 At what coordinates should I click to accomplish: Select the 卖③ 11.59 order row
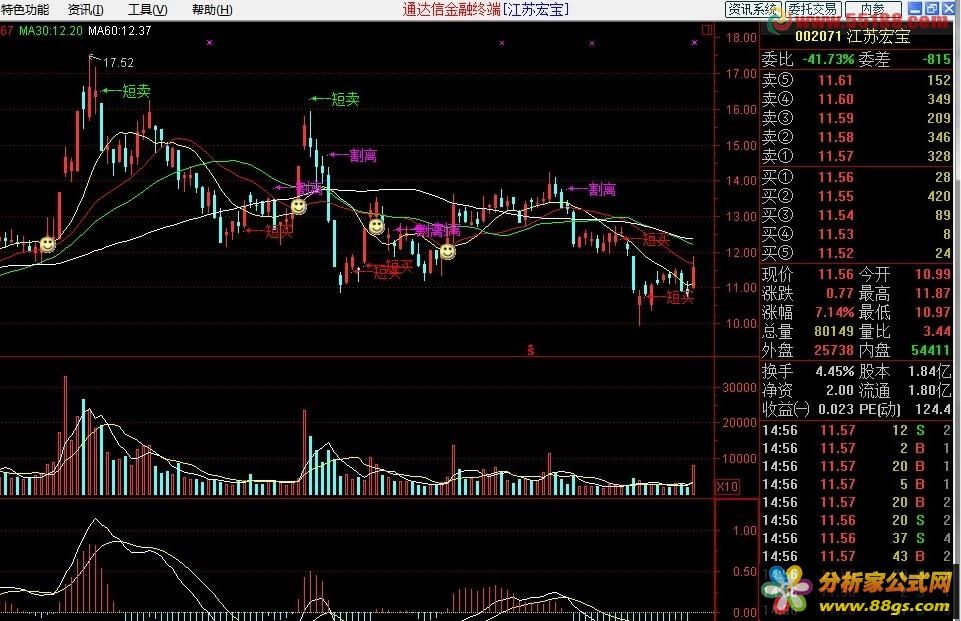(x=856, y=118)
